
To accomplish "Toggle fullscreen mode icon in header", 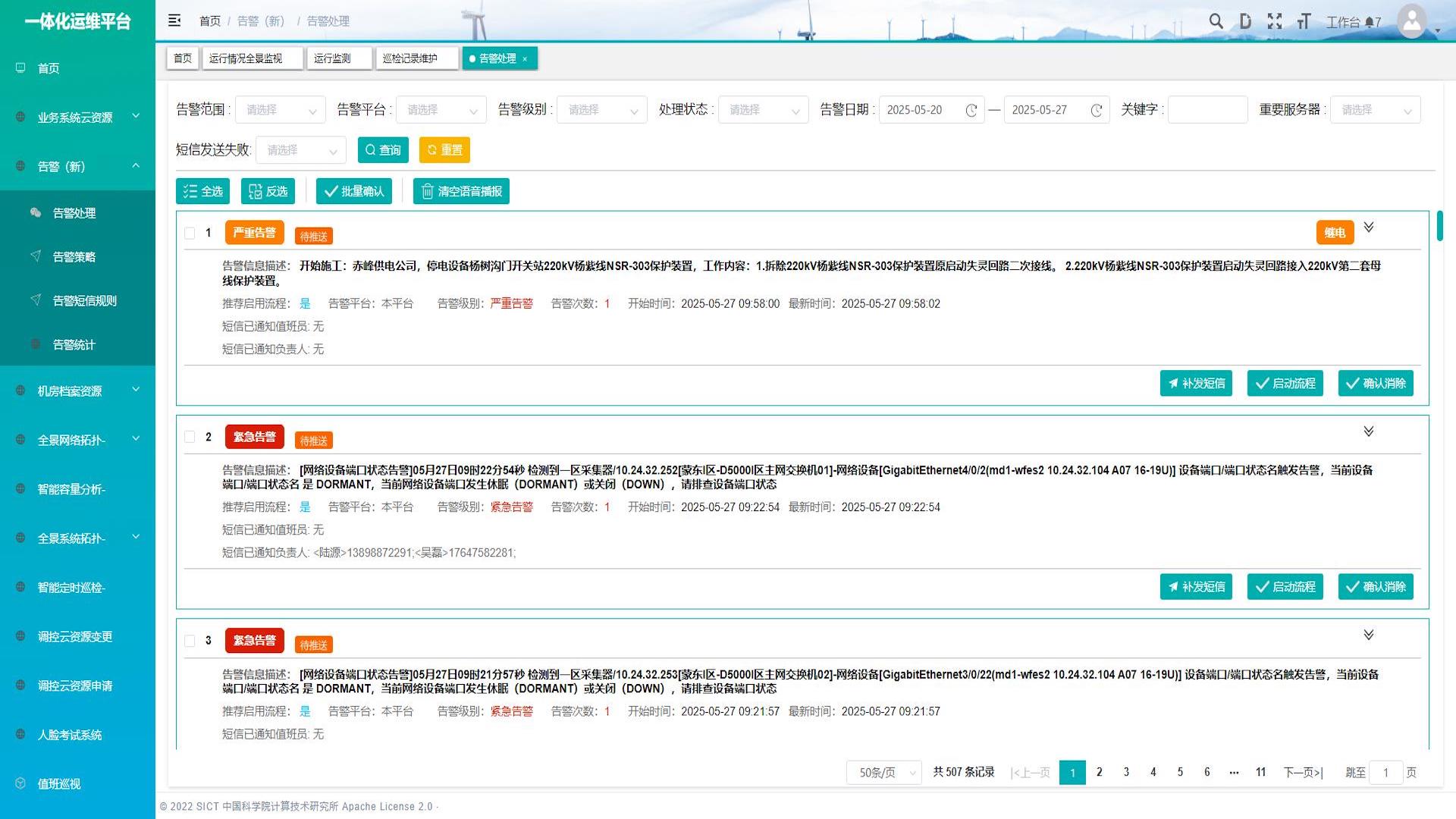I will [x=1275, y=21].
